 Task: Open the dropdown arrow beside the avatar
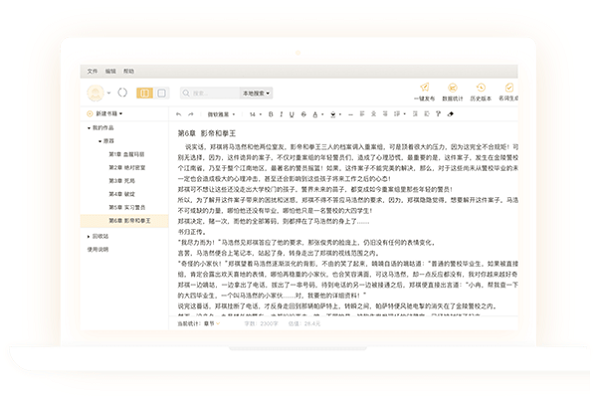click(x=109, y=93)
